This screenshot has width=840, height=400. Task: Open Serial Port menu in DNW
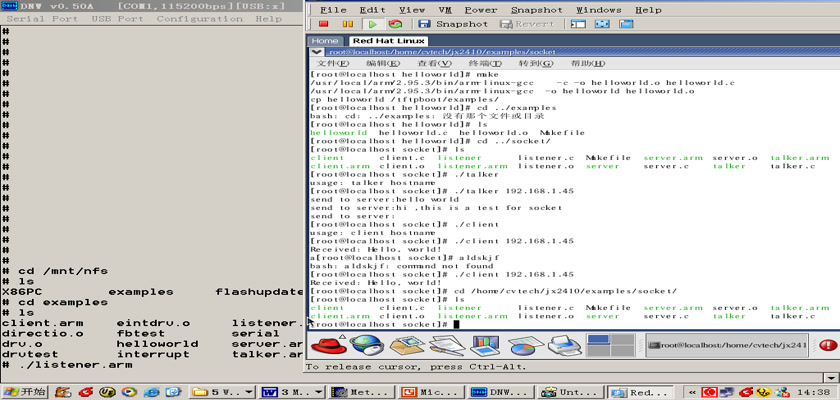coord(41,19)
